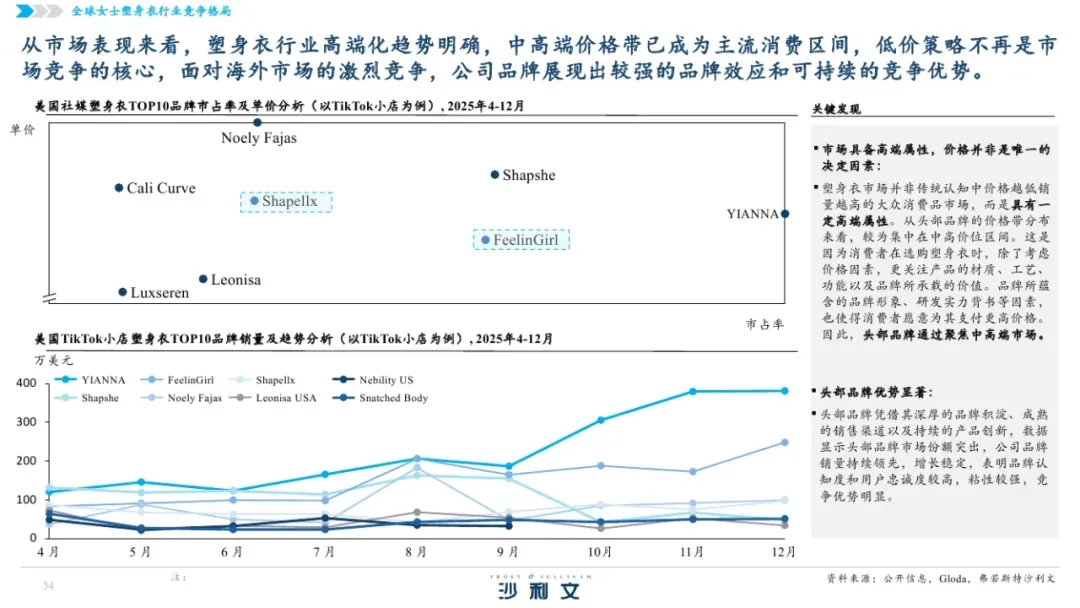Image resolution: width=1080 pixels, height=608 pixels.
Task: Click the 100 tick on the y-axis
Action: click(x=26, y=499)
